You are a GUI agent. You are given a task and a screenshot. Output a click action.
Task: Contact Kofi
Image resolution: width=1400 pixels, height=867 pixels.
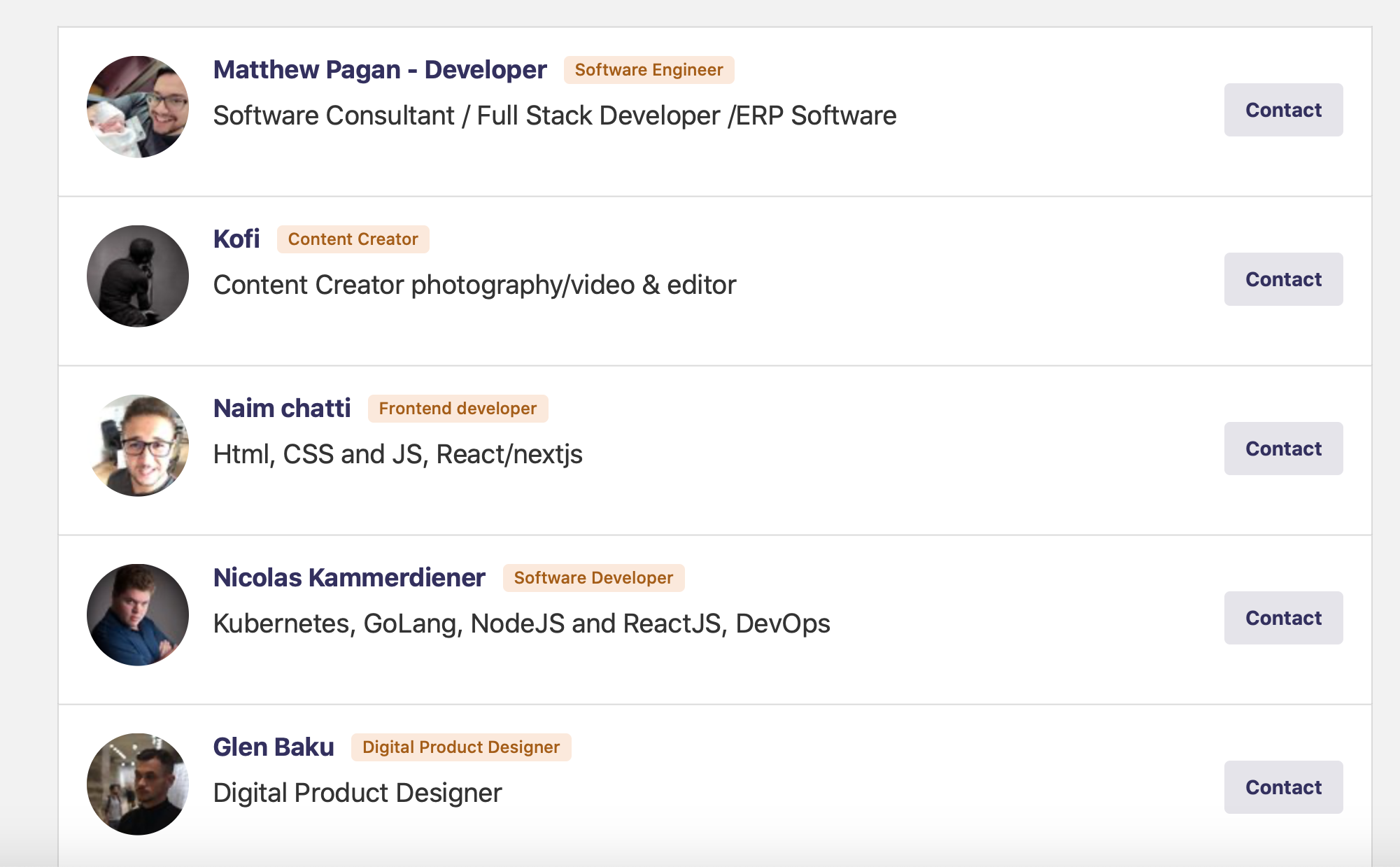point(1282,279)
